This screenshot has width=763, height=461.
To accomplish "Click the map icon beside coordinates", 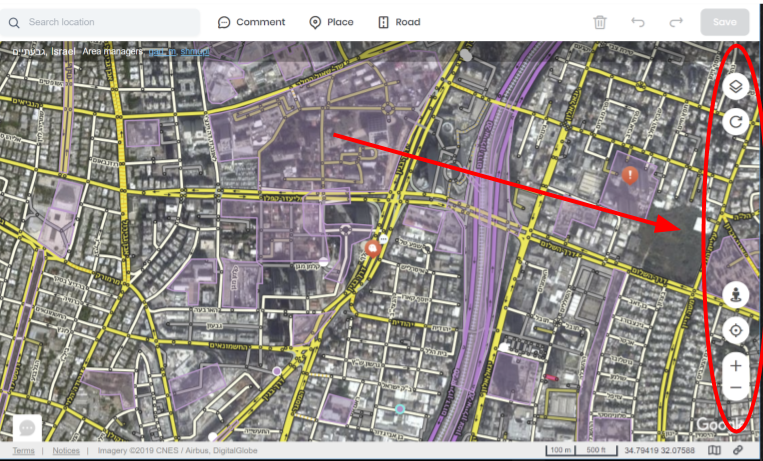I will [x=713, y=451].
